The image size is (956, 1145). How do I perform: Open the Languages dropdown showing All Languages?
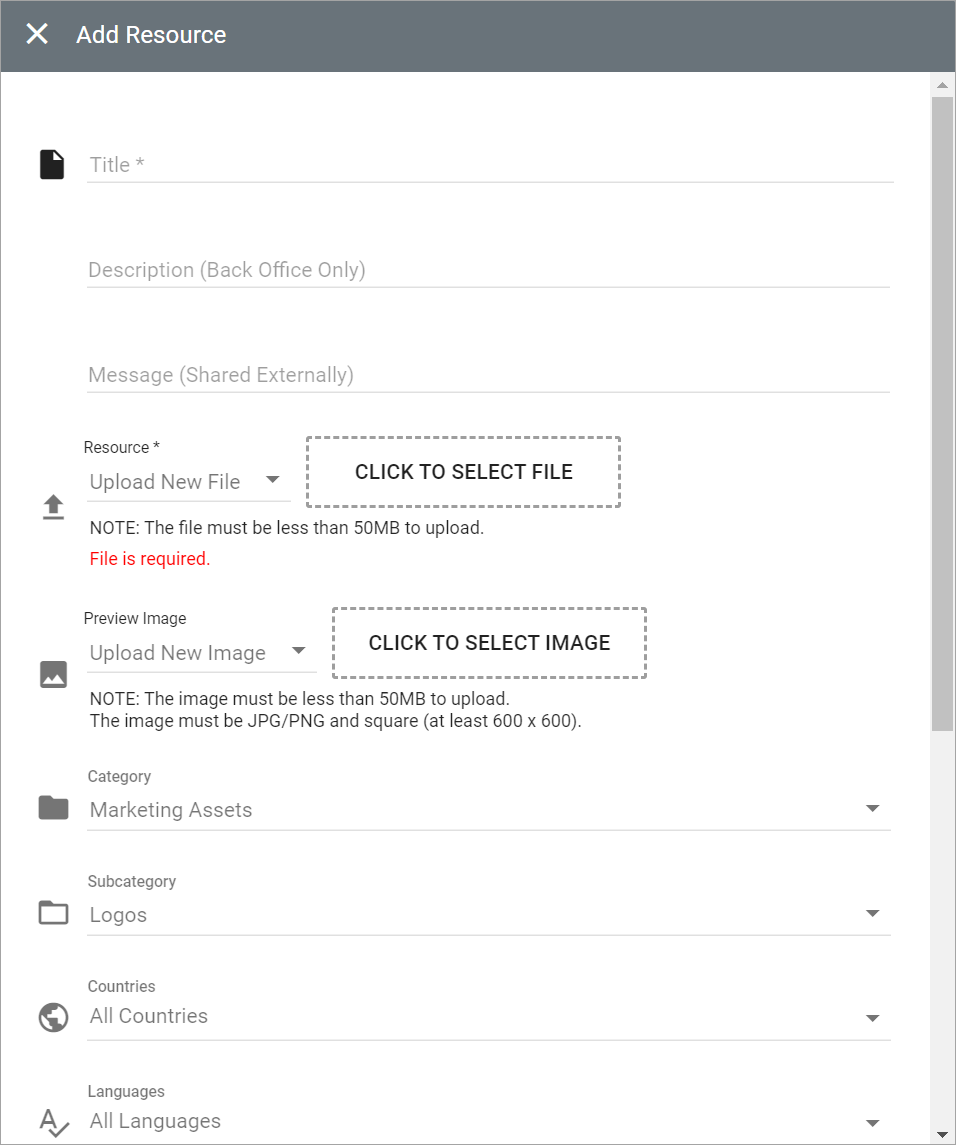pos(489,1122)
